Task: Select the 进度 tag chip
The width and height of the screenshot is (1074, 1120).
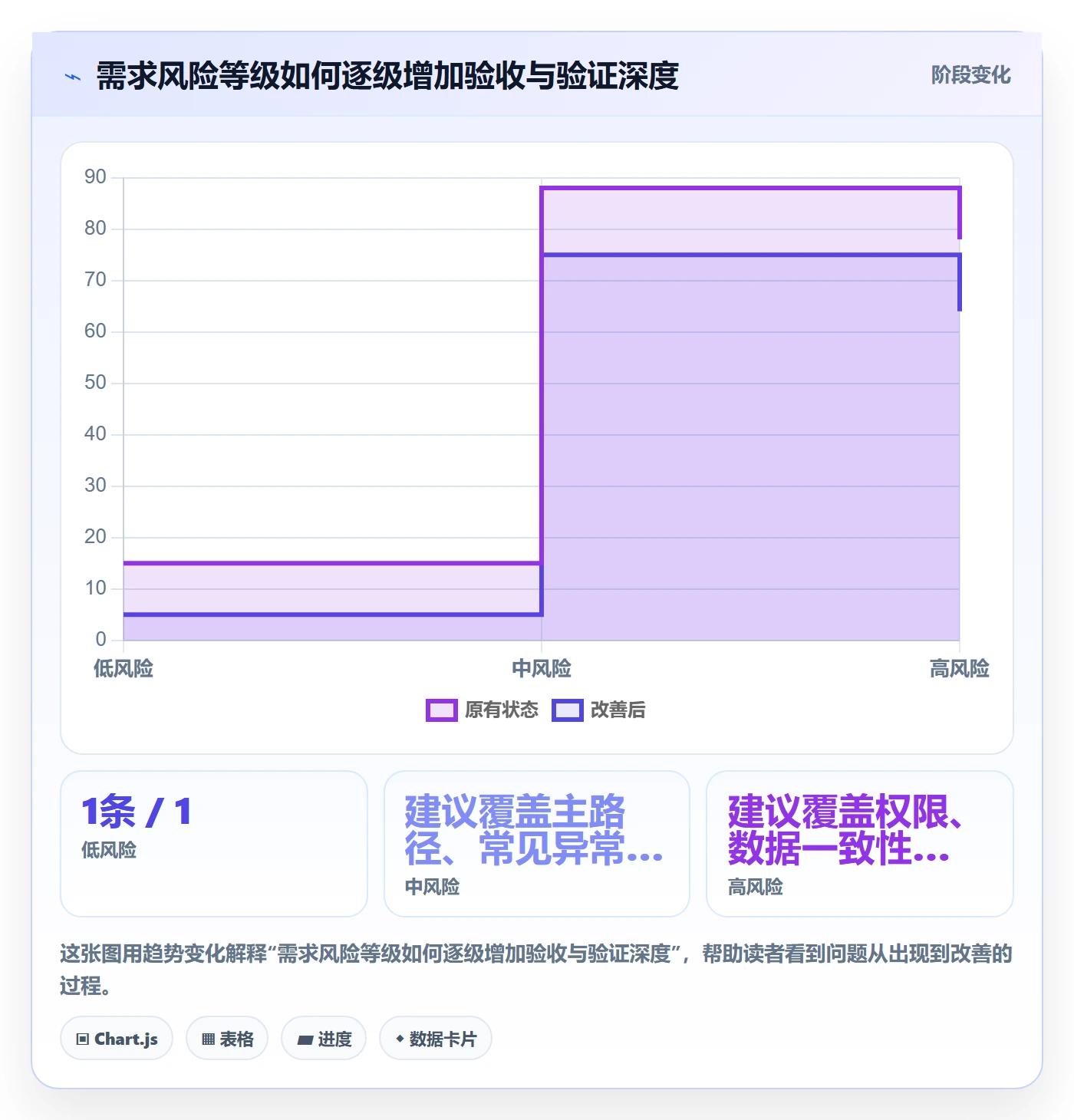Action: coord(324,1039)
